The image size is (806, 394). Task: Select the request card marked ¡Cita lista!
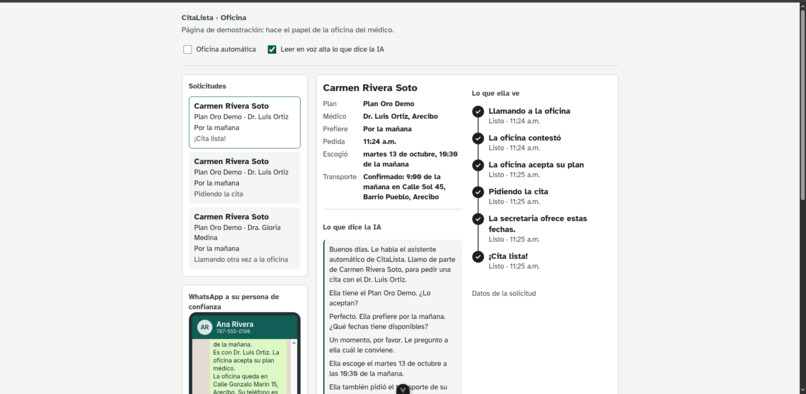pos(245,122)
